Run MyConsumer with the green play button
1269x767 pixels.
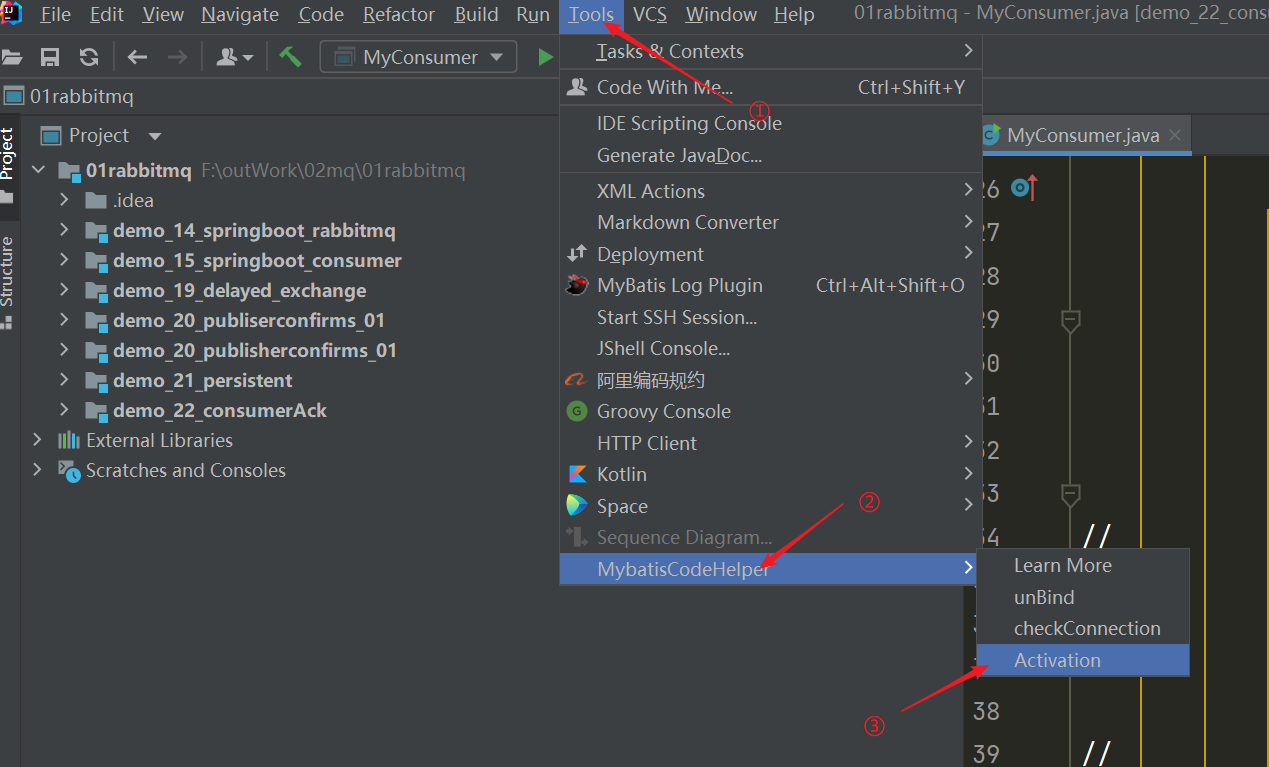[x=545, y=57]
